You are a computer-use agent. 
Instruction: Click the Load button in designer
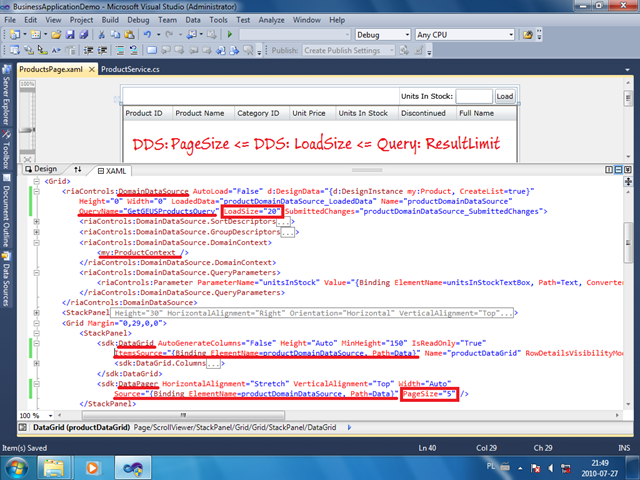click(505, 97)
